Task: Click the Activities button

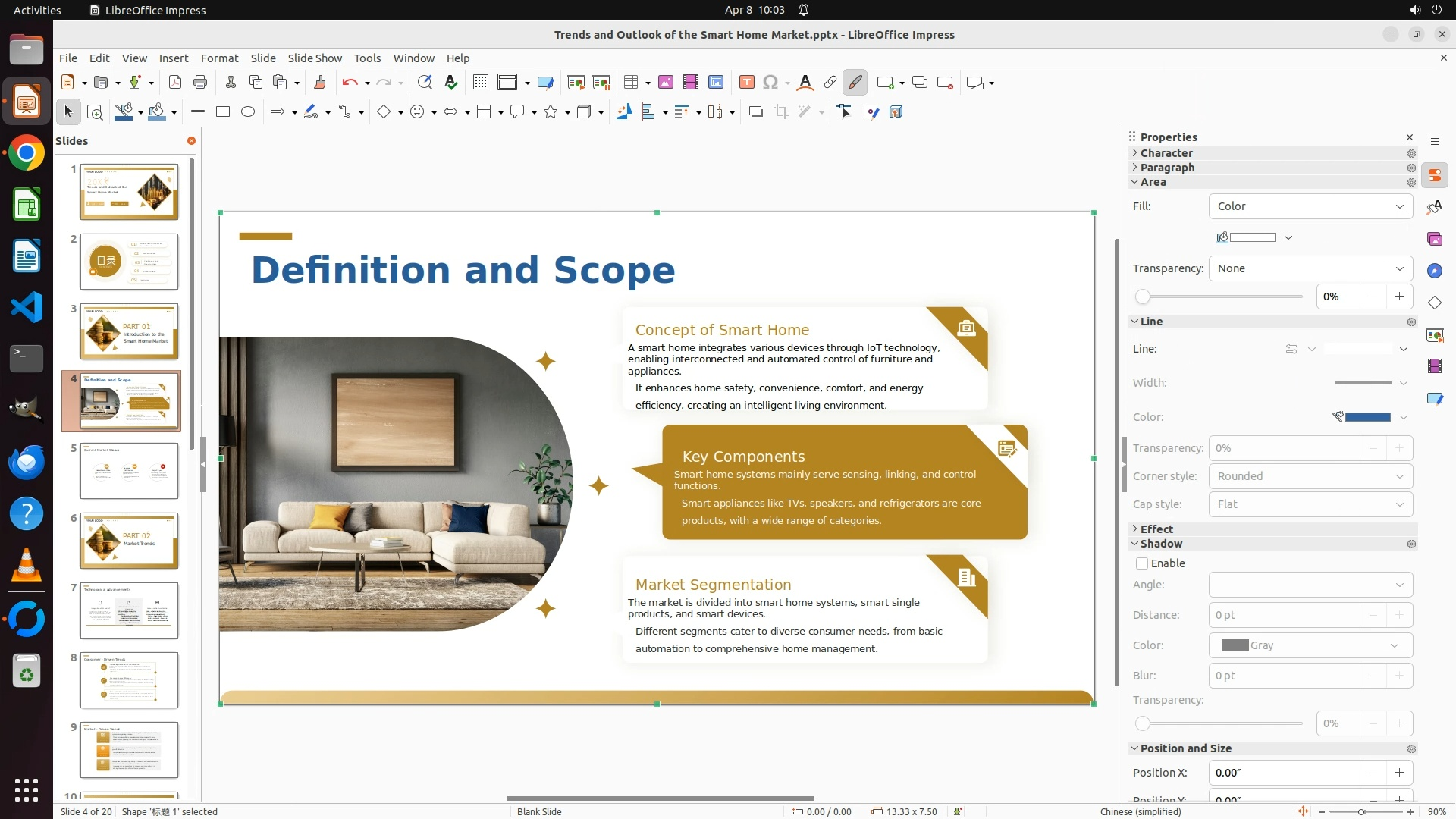Action: (37, 10)
